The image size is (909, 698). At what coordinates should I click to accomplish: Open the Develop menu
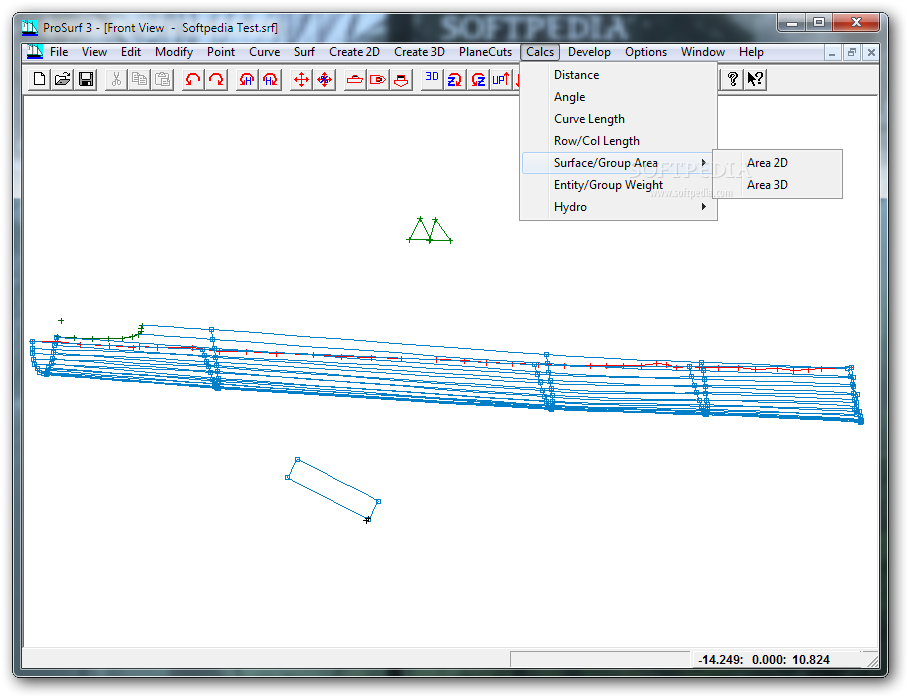click(589, 52)
